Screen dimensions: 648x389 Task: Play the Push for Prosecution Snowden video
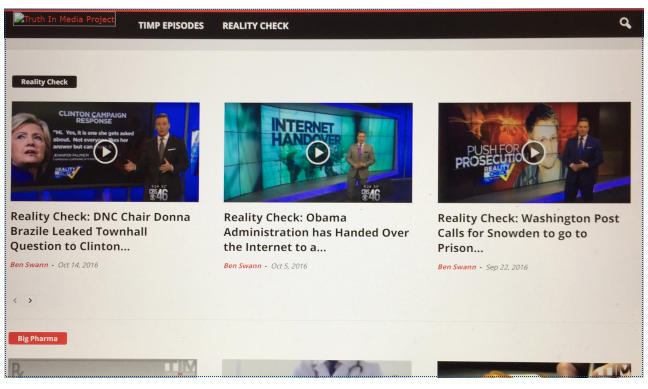[534, 153]
